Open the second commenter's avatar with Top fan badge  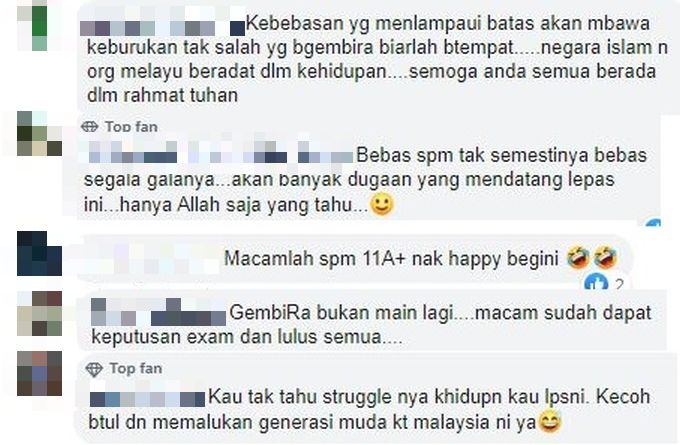point(39,134)
